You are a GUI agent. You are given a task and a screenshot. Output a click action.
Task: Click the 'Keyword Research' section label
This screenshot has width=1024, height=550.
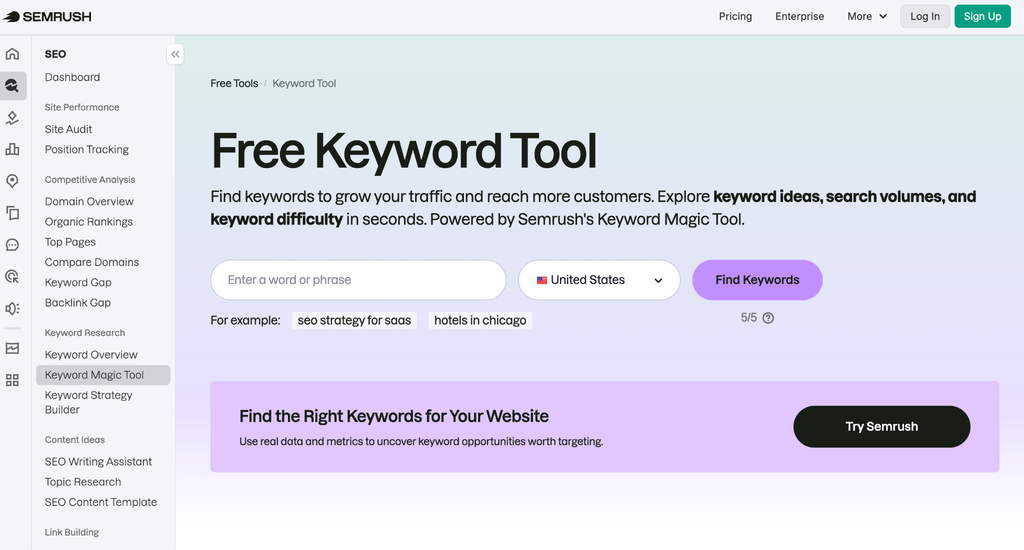click(85, 332)
